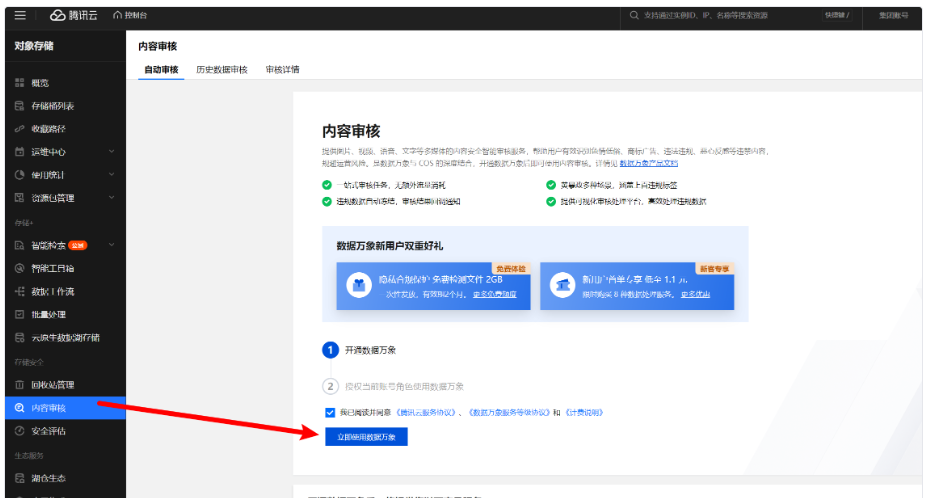Viewport: 932px width, 498px height.
Task: Open 存储桶列表 bucket list icon
Action: 20,106
